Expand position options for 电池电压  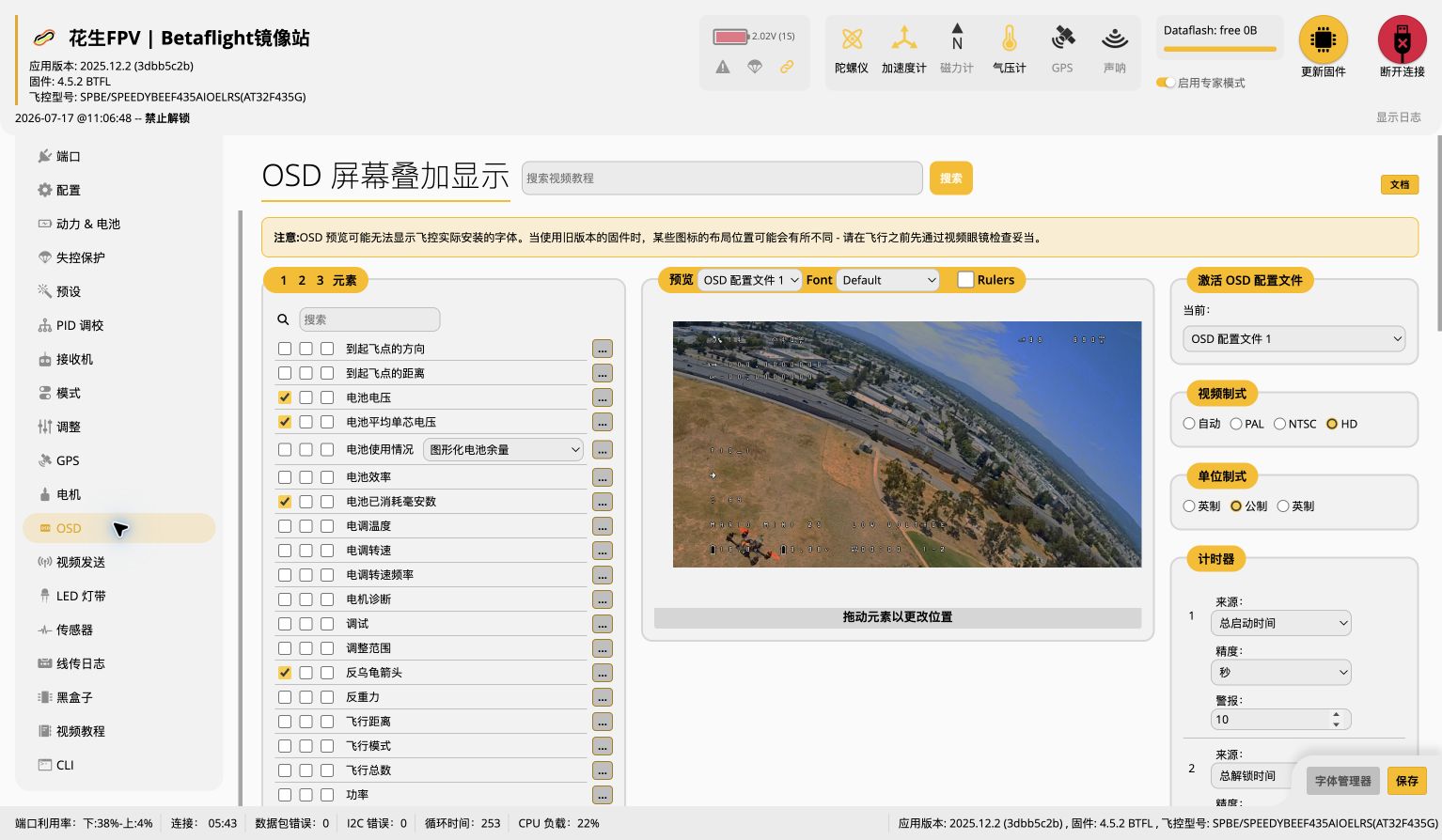(x=603, y=398)
